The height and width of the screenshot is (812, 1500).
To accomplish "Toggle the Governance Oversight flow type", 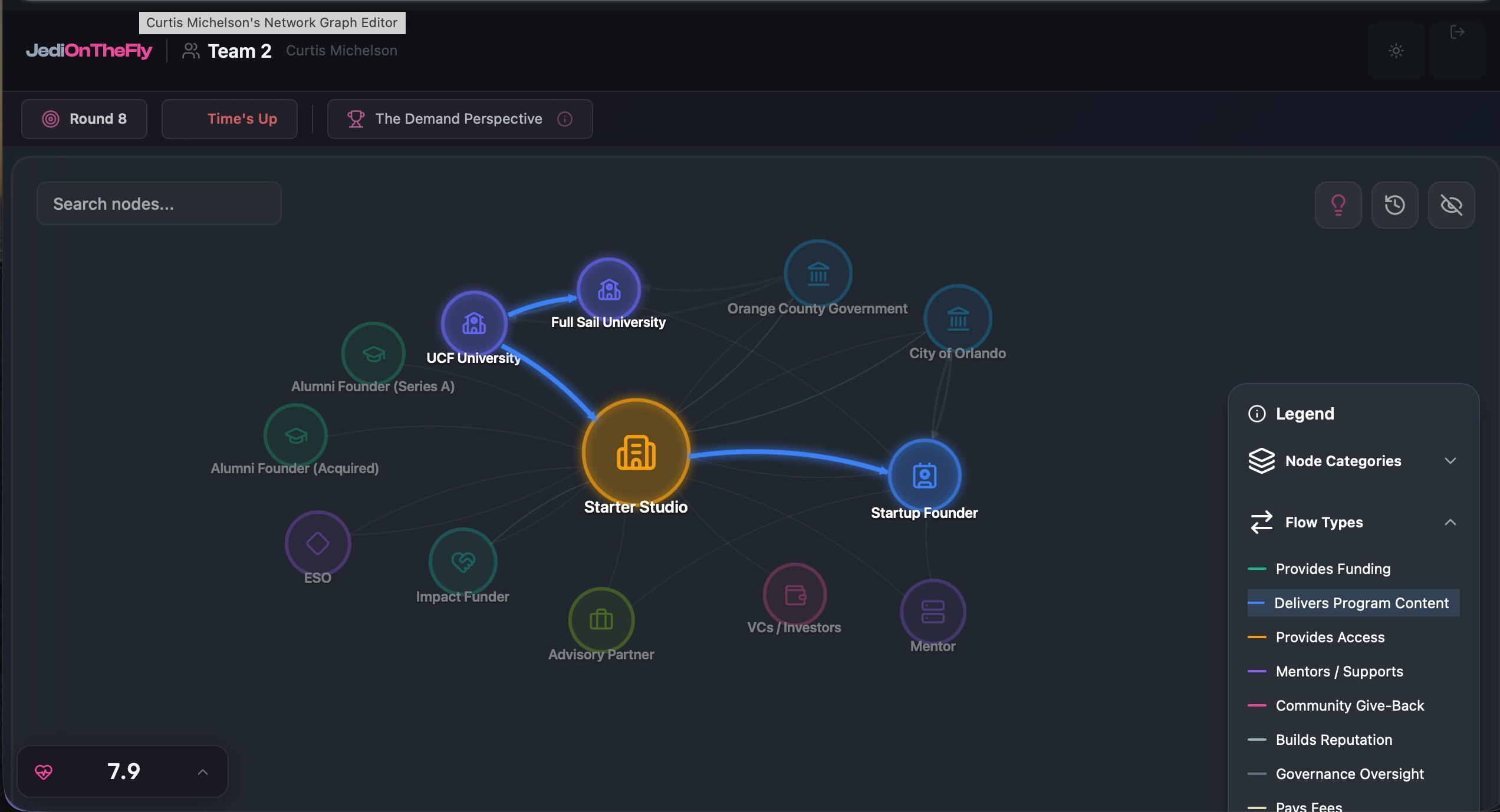I will 1354,774.
